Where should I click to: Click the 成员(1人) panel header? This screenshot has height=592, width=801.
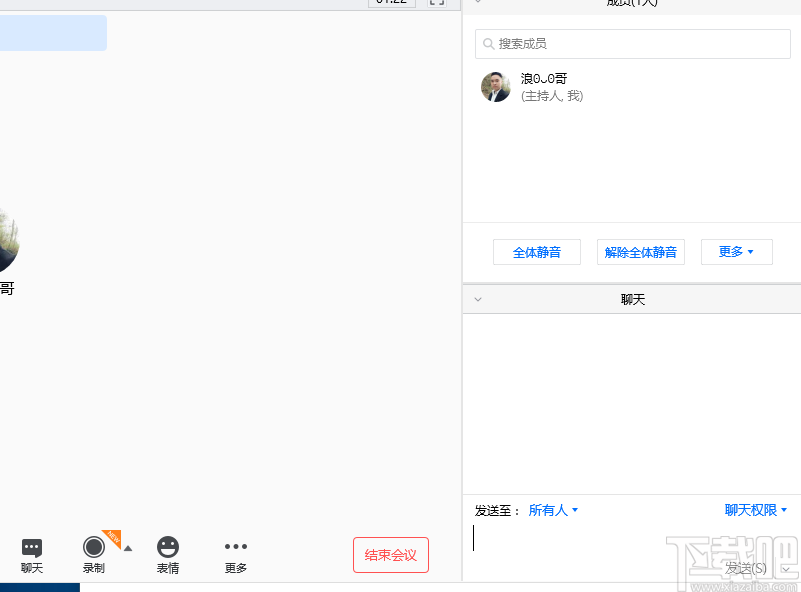[633, 3]
